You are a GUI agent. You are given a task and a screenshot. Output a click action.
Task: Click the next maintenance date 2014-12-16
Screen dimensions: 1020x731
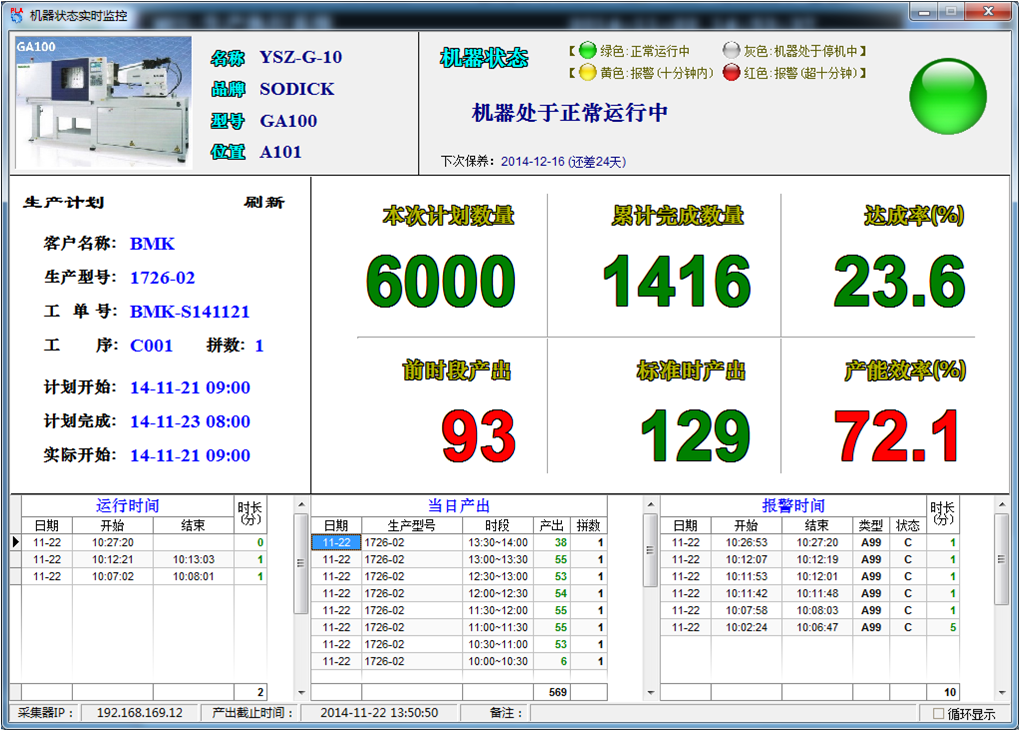tap(533, 161)
